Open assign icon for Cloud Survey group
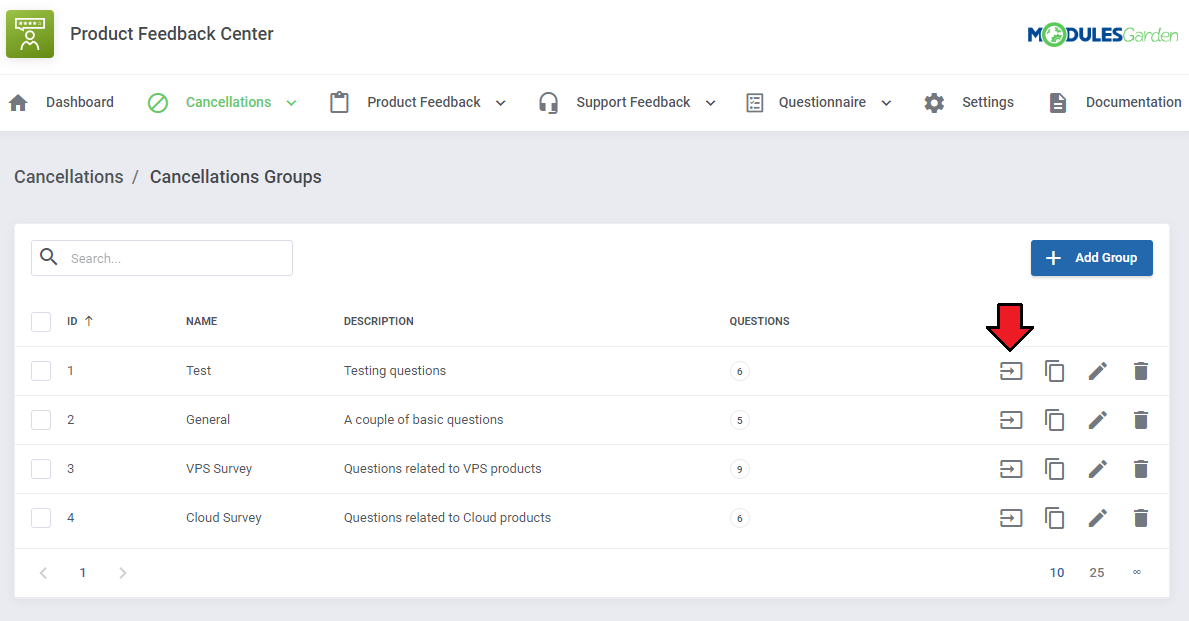This screenshot has height=621, width=1189. tap(1011, 518)
